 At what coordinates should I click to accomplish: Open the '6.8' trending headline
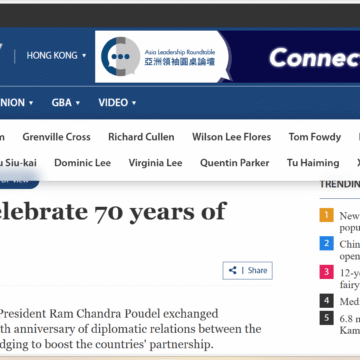pyautogui.click(x=350, y=324)
